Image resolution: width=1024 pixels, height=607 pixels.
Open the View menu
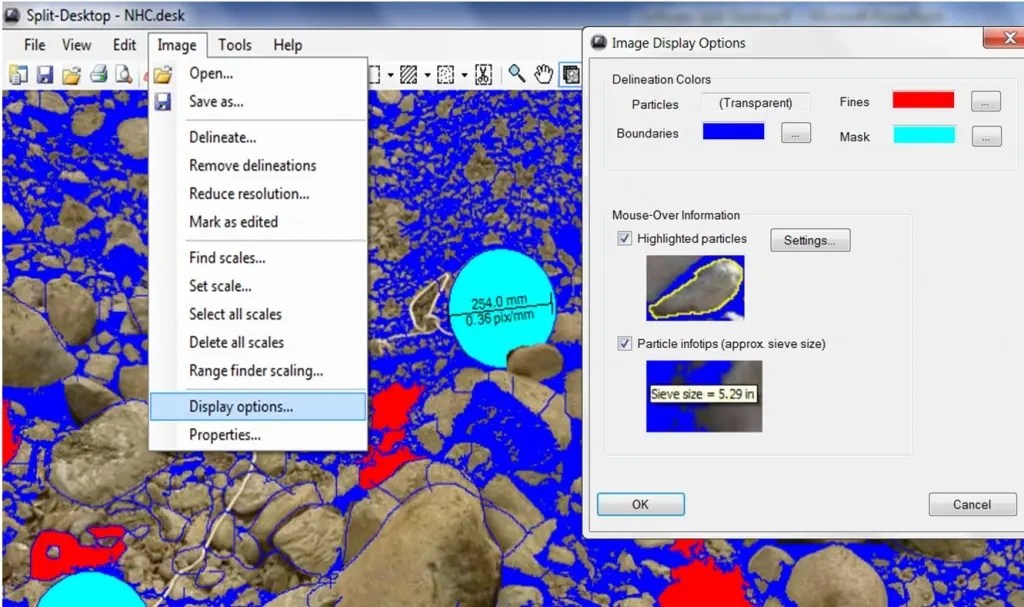pyautogui.click(x=76, y=45)
